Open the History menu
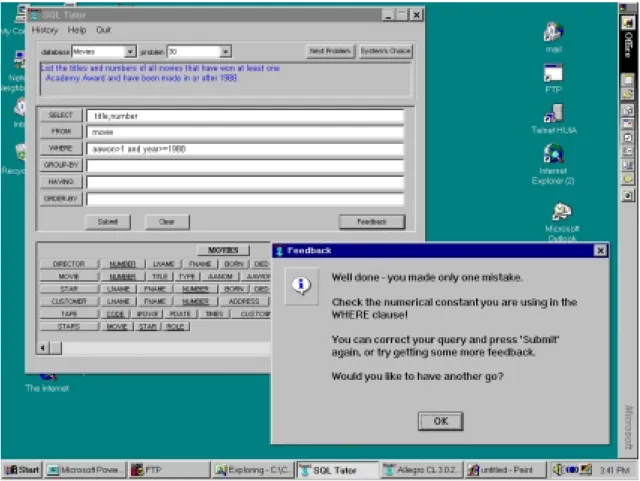This screenshot has width=640, height=481. pos(45,30)
